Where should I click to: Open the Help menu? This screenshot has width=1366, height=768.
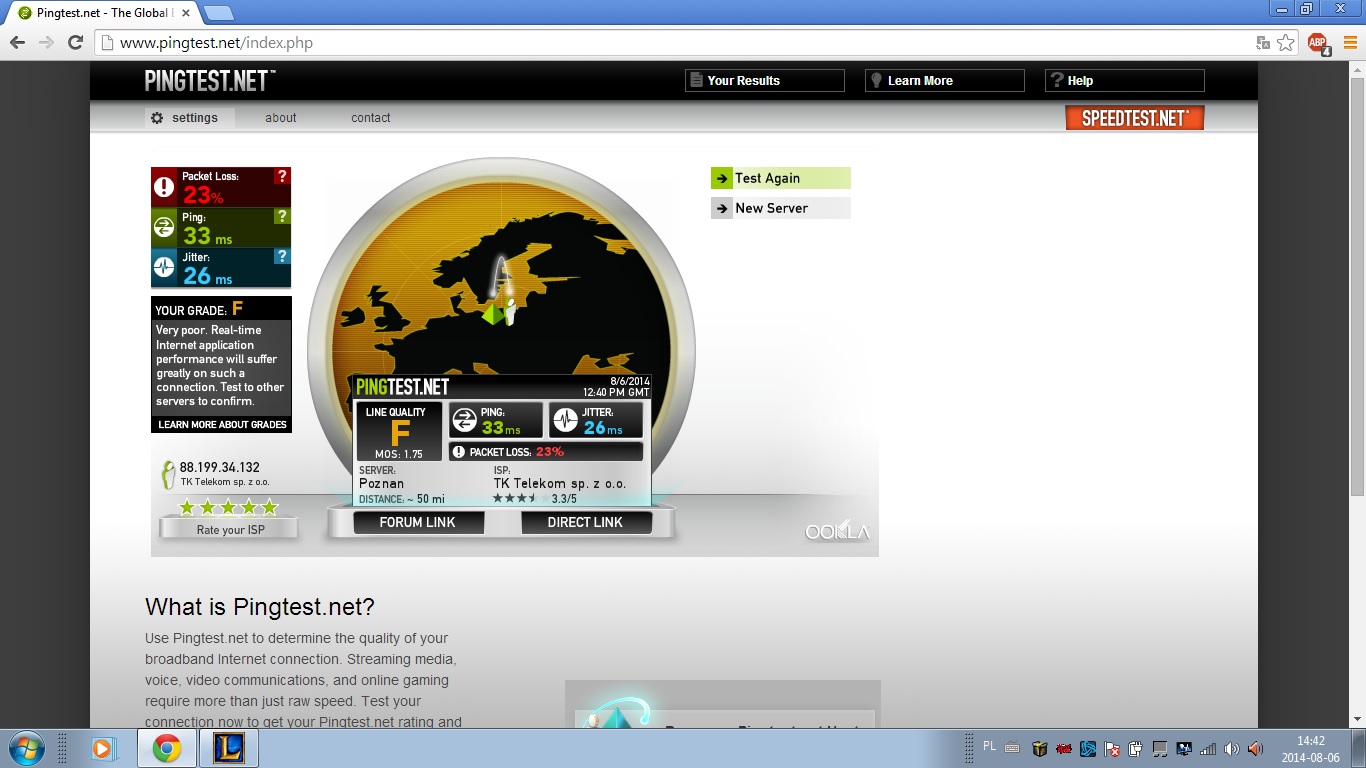pos(1125,81)
